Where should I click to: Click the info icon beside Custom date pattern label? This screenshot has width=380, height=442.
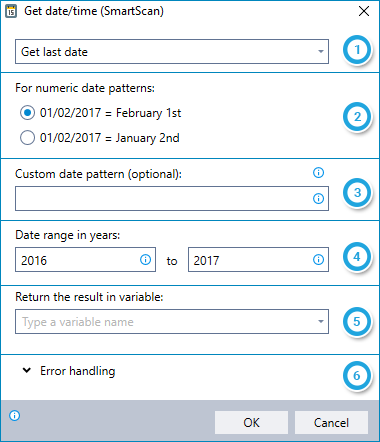click(318, 173)
